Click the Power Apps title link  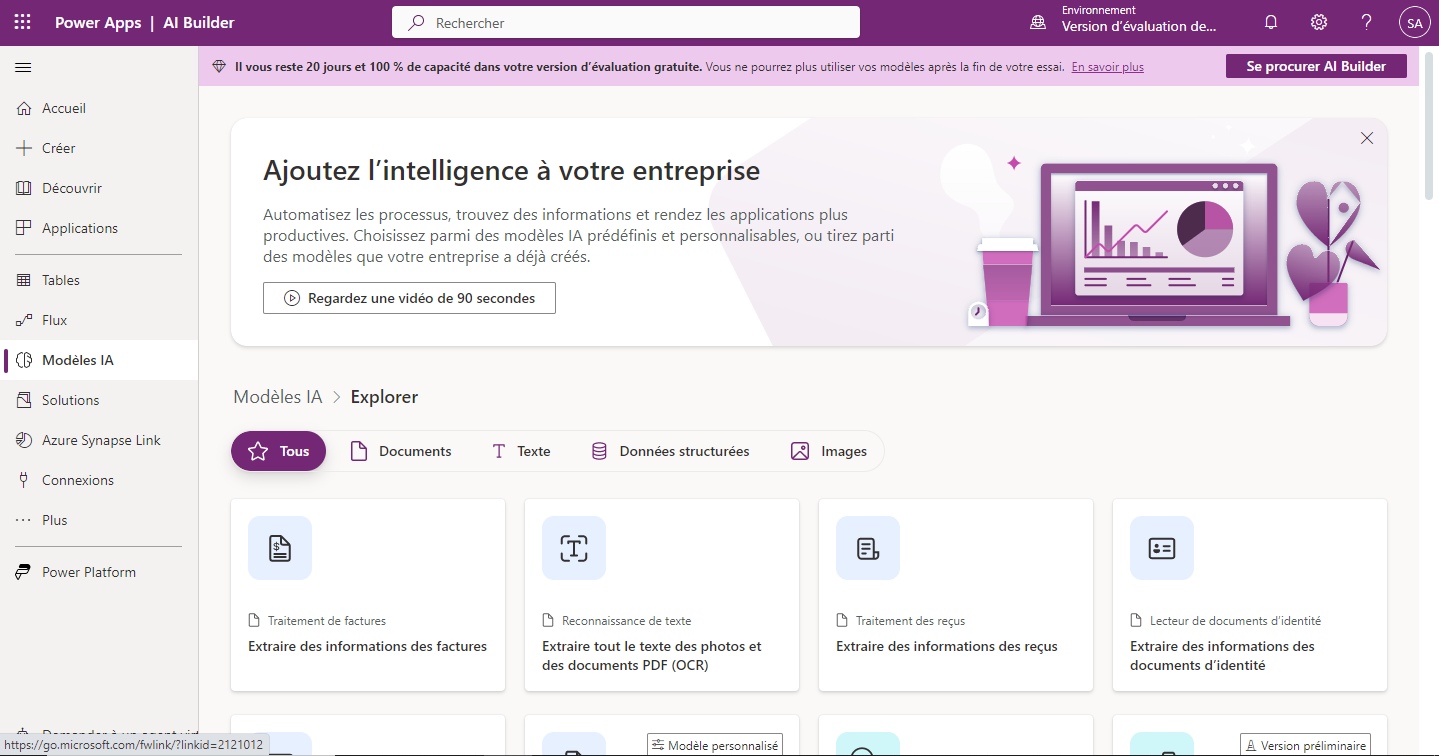click(x=98, y=22)
